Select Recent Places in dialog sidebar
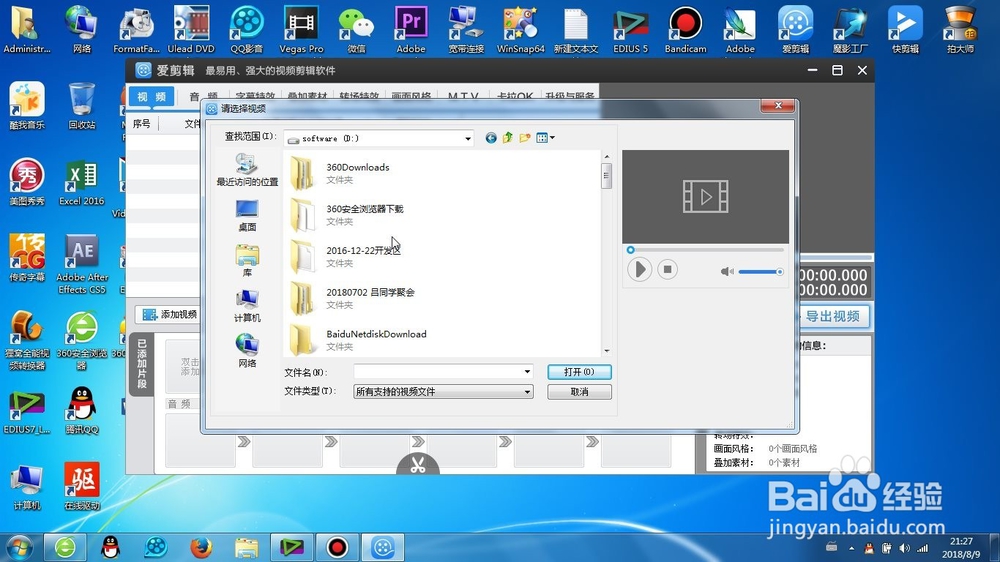Viewport: 1000px width, 562px height. [247, 170]
